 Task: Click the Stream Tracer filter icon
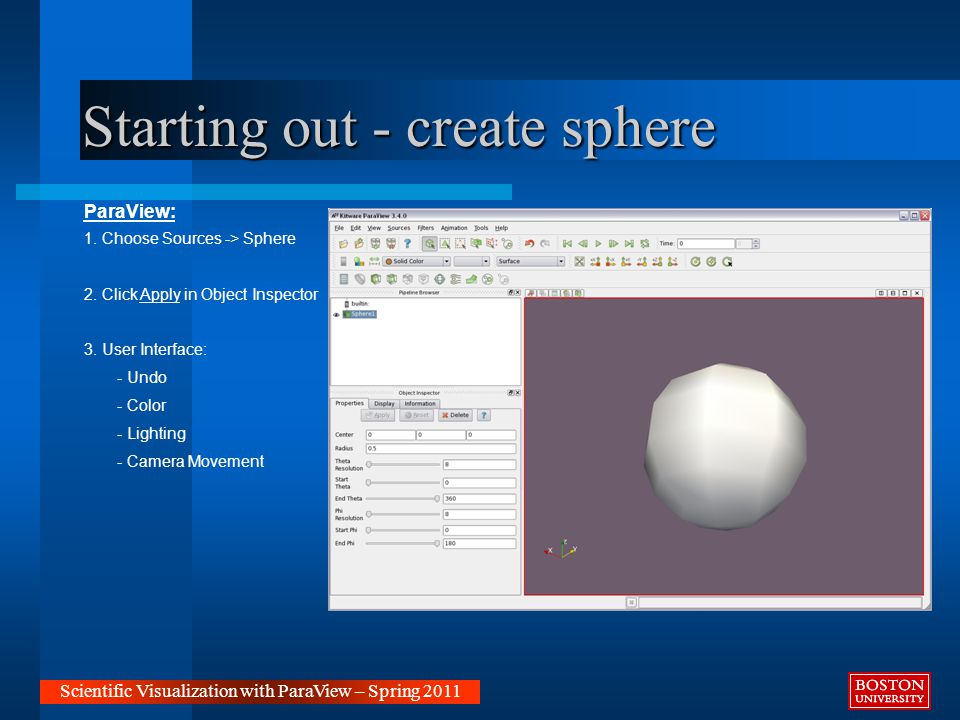click(x=456, y=279)
